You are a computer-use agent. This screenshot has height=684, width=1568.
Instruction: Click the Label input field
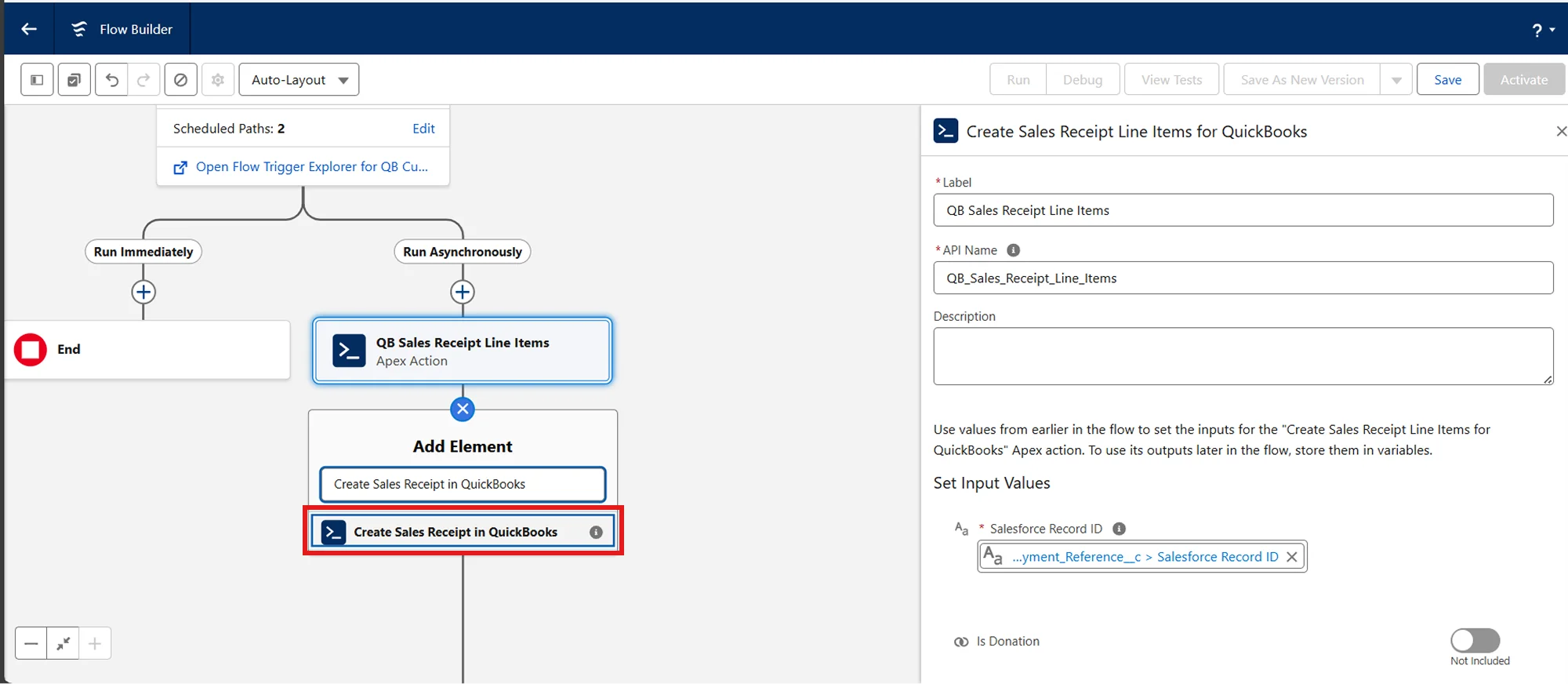pyautogui.click(x=1243, y=210)
